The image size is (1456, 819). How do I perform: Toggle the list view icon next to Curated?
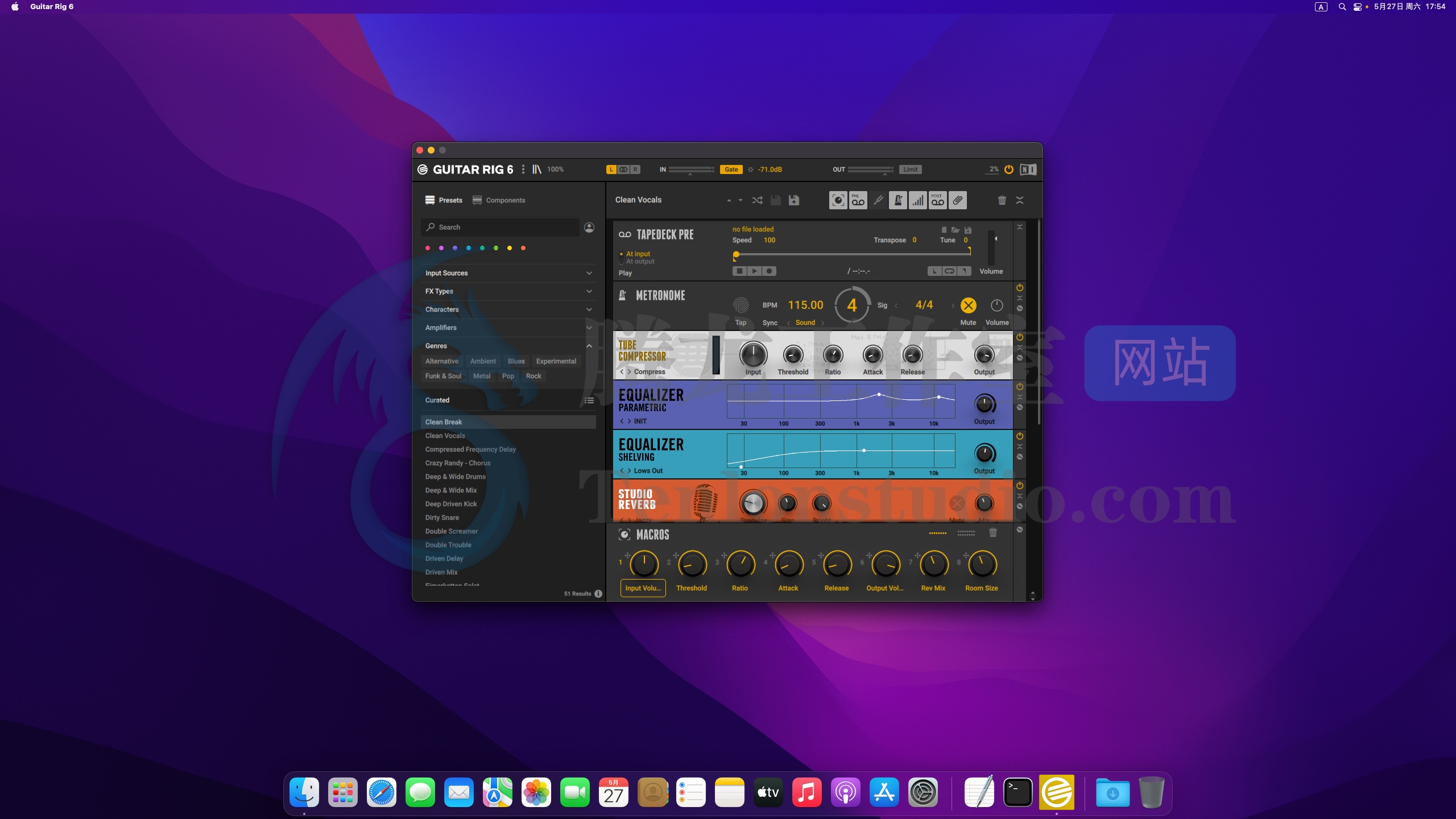589,400
